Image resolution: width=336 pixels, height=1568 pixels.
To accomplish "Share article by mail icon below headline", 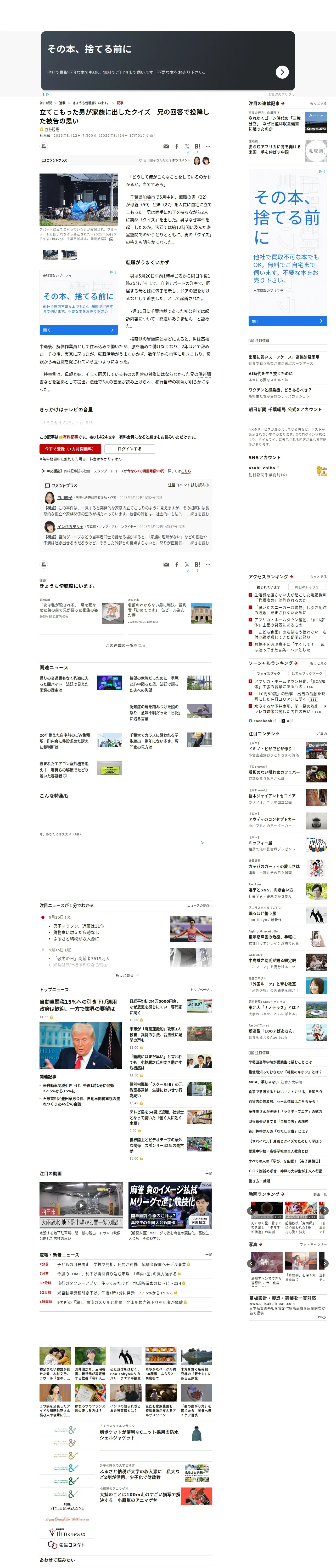I will tap(166, 147).
